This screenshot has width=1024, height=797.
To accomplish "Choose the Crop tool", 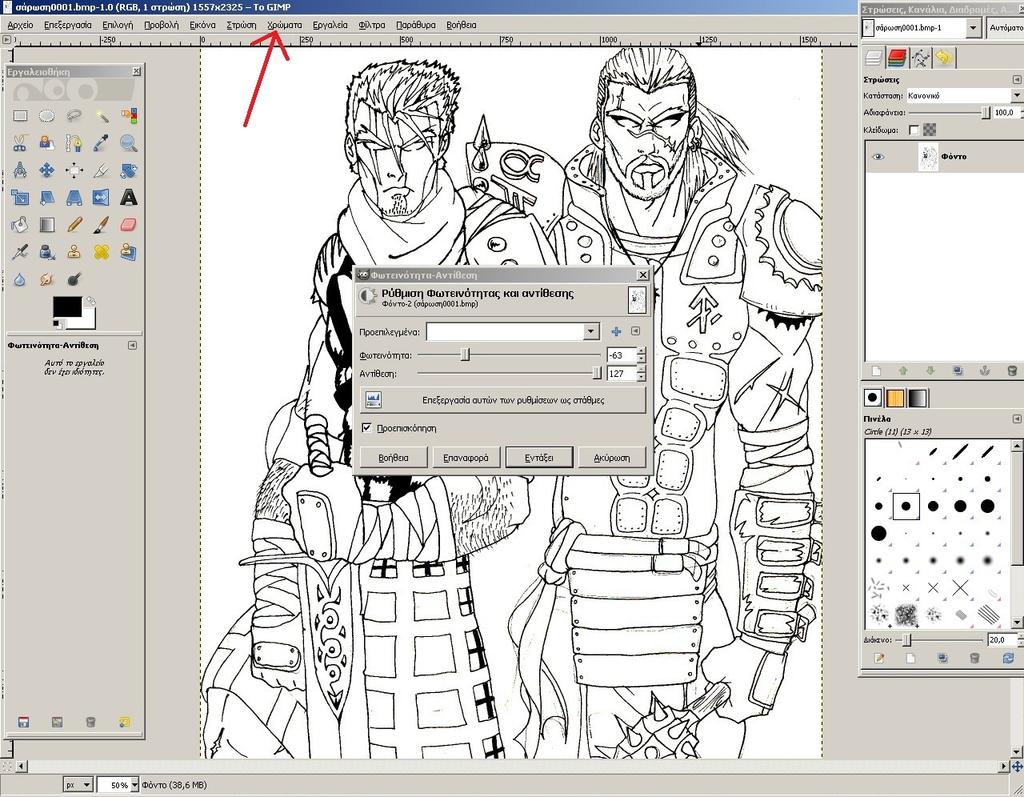I will (x=101, y=171).
